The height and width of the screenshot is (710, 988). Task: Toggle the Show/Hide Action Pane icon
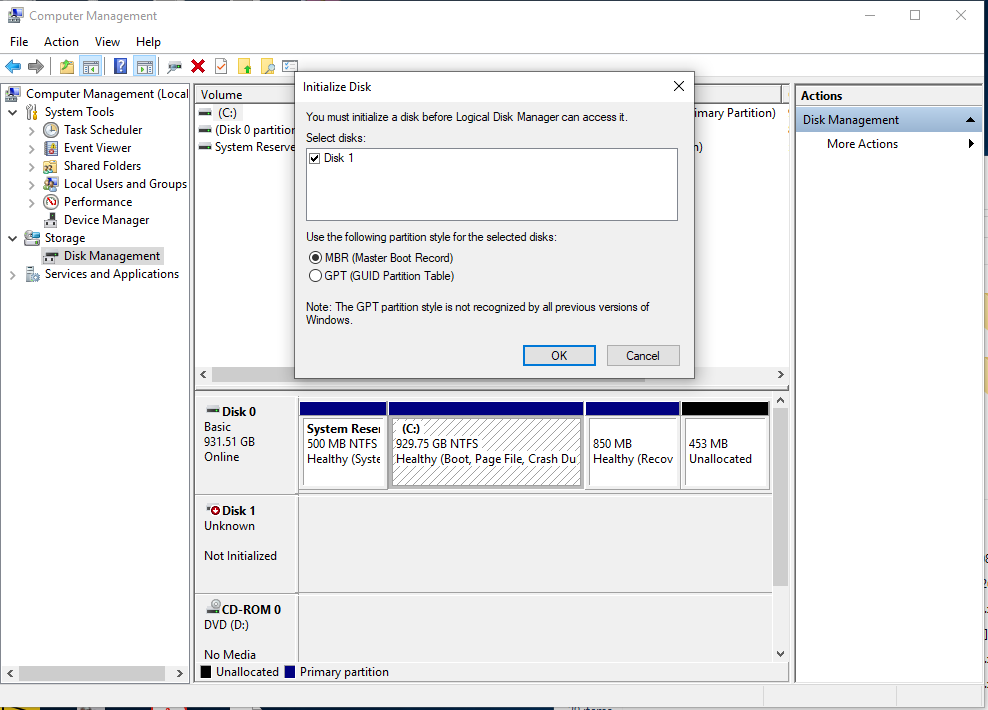(144, 66)
